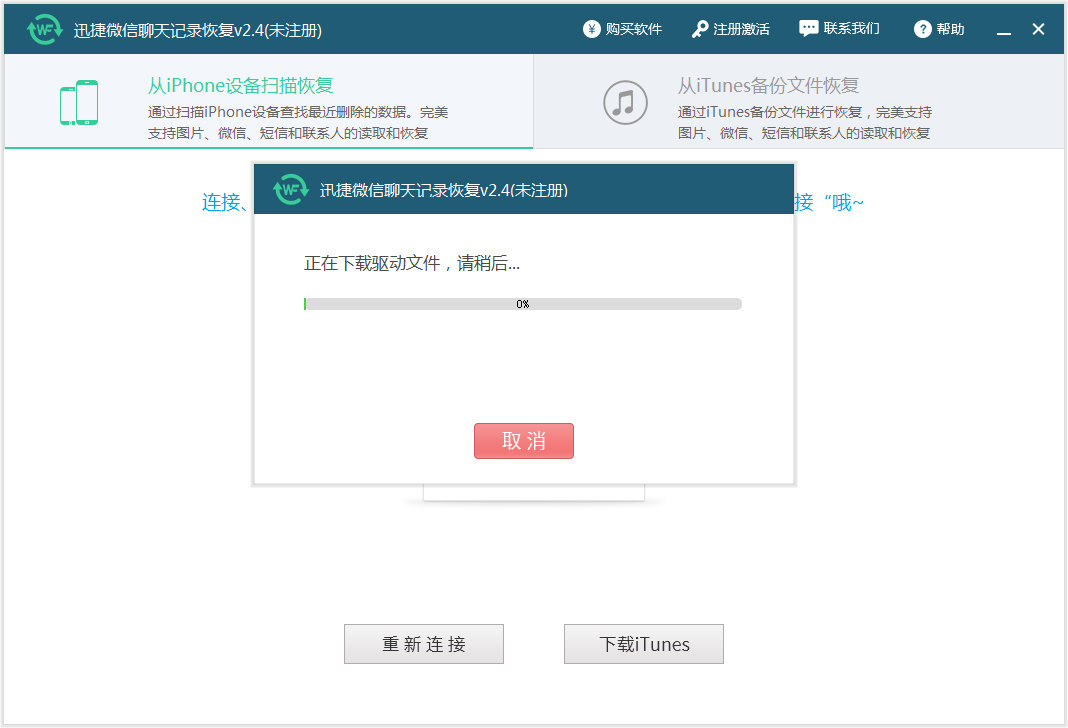Click the key icon beside 注册激活
Image resolution: width=1068 pixels, height=728 pixels.
pos(700,29)
